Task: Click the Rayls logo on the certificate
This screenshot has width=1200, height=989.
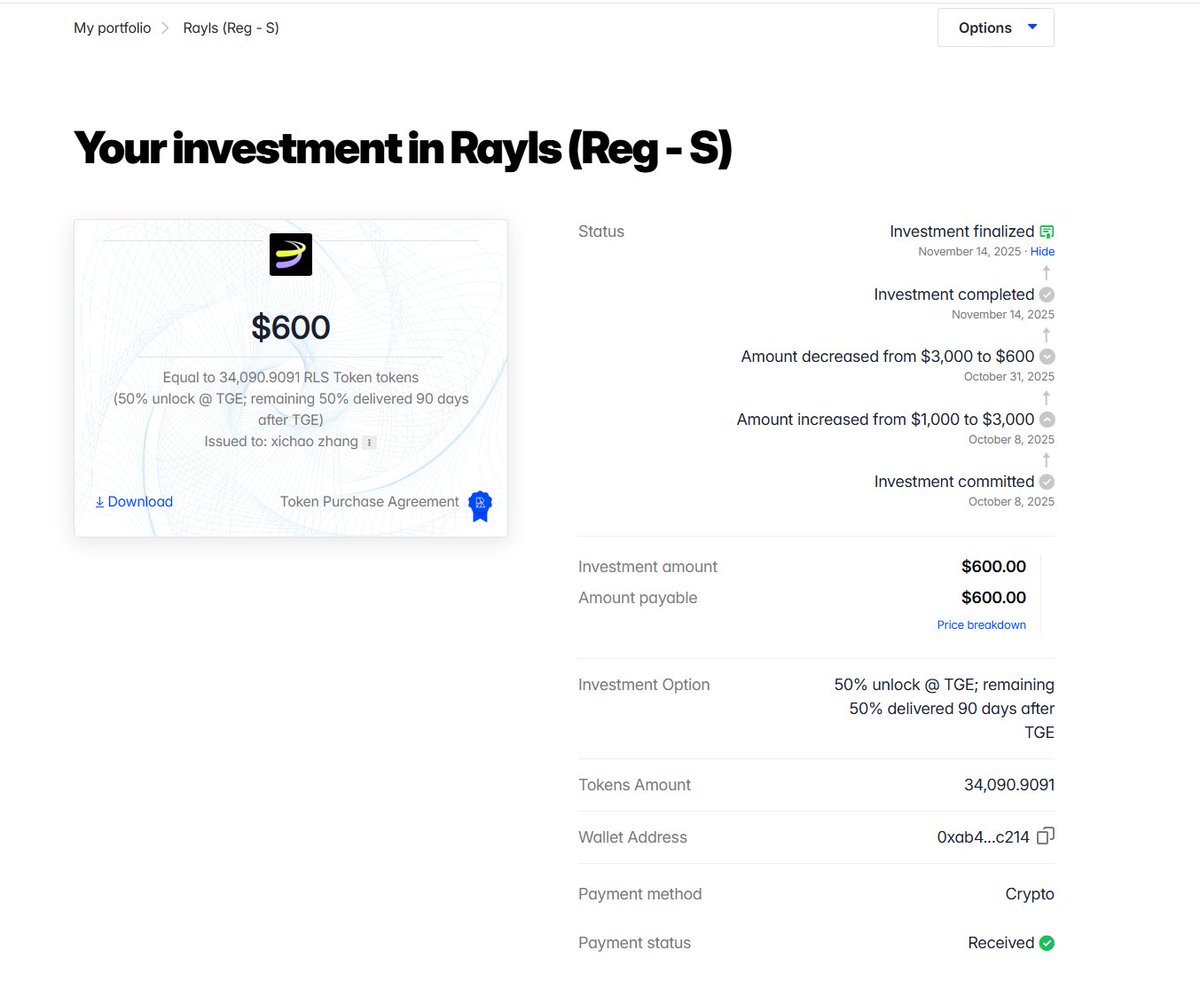Action: (291, 254)
